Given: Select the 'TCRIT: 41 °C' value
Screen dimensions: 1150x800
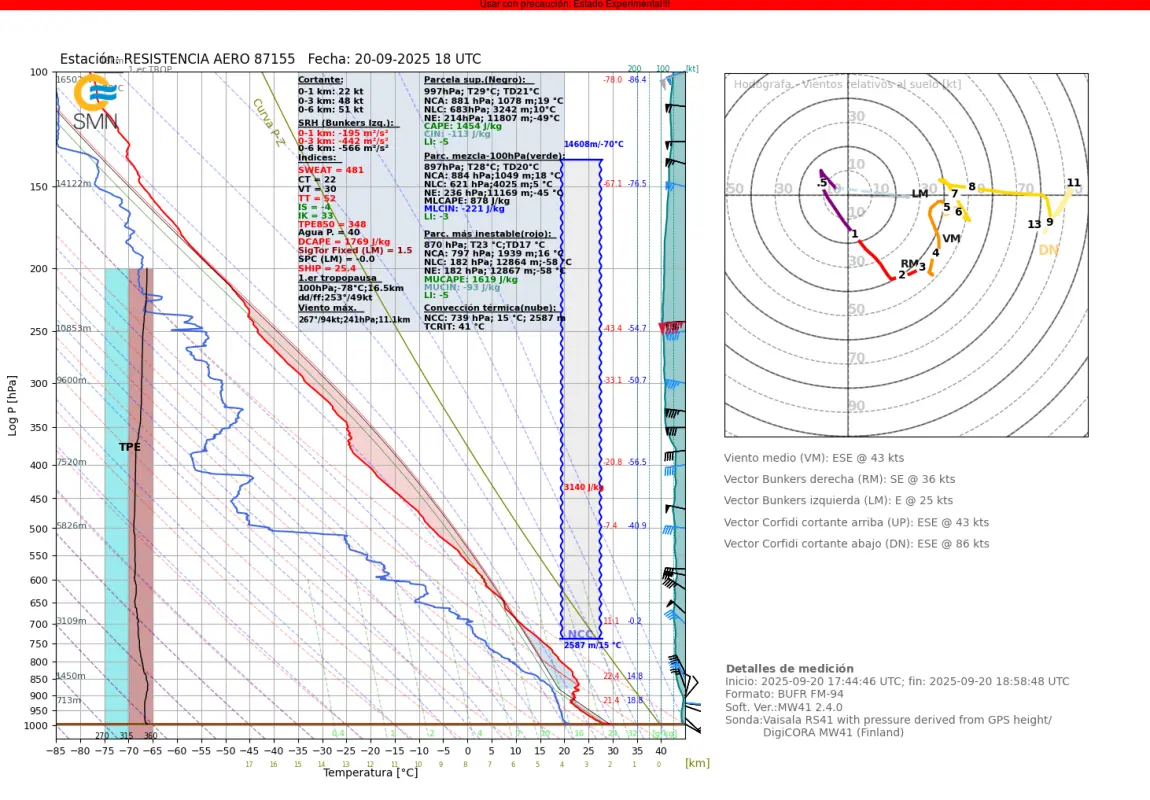Looking at the screenshot, I should point(453,326).
